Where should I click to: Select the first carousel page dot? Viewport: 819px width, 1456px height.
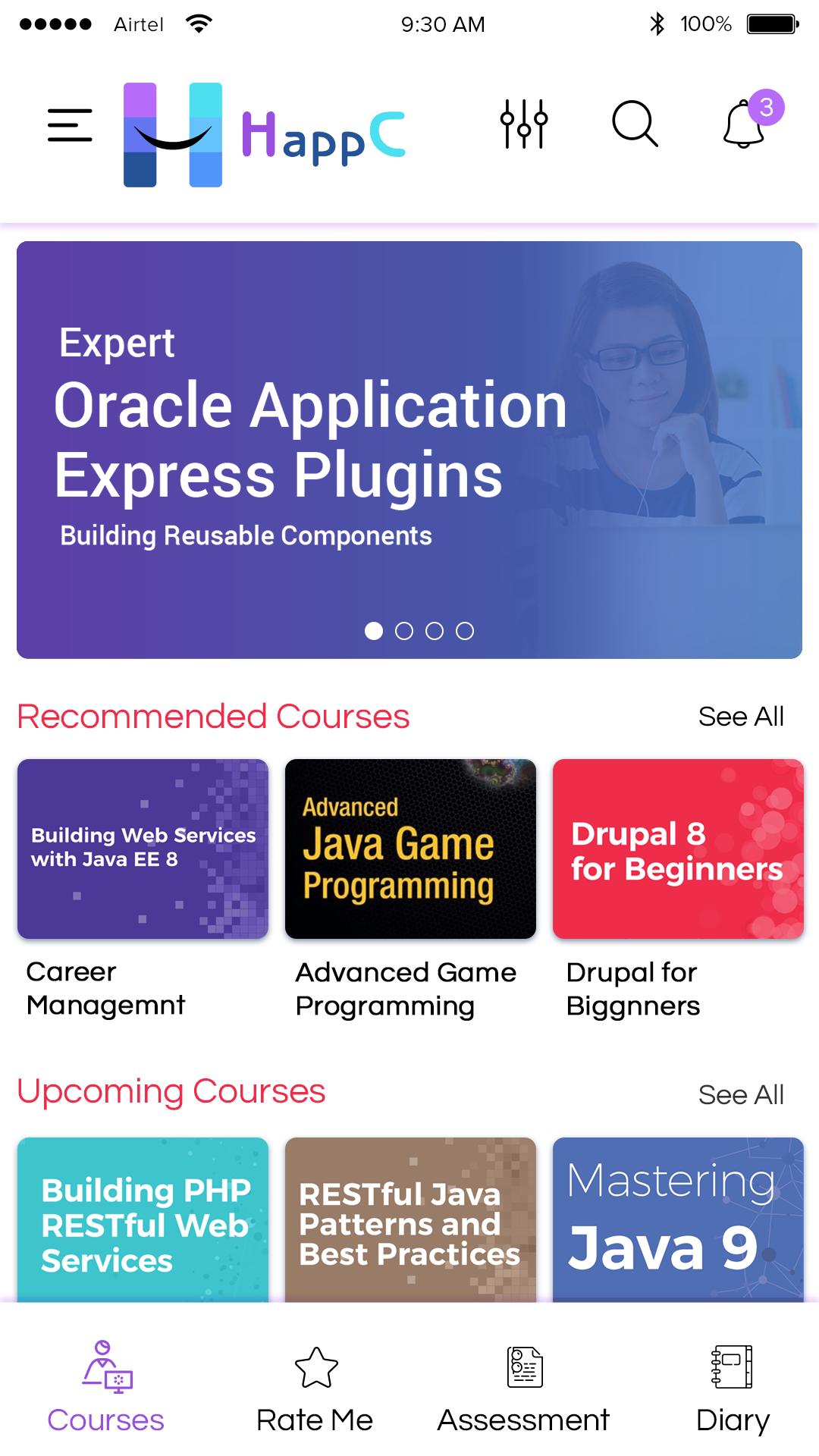374,631
